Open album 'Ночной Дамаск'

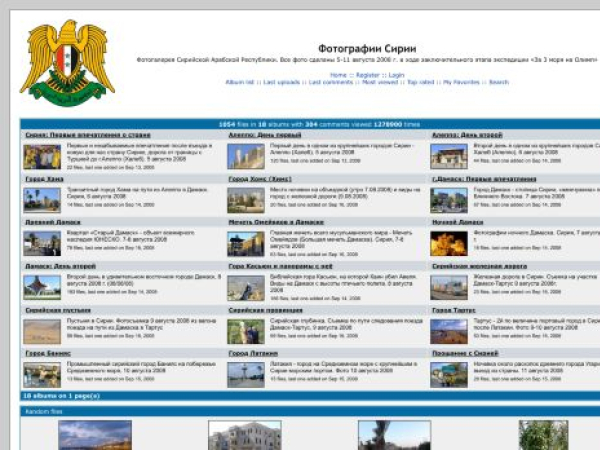pos(458,222)
